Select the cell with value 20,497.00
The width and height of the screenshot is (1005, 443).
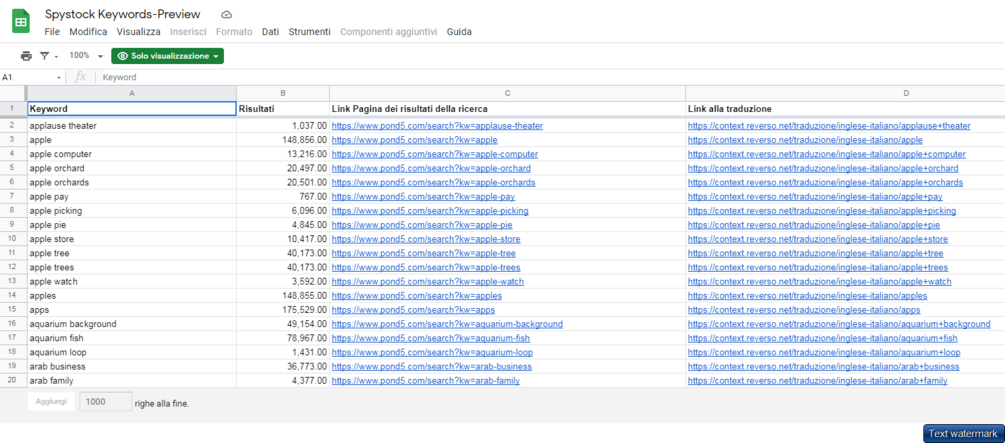pos(283,169)
